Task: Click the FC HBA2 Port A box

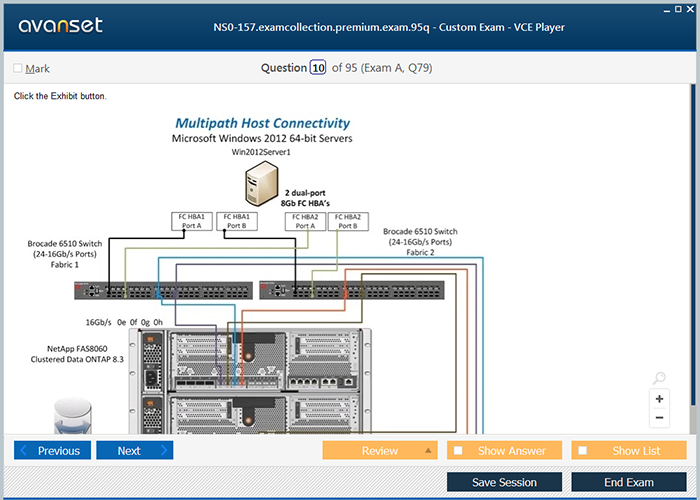Action: [305, 221]
